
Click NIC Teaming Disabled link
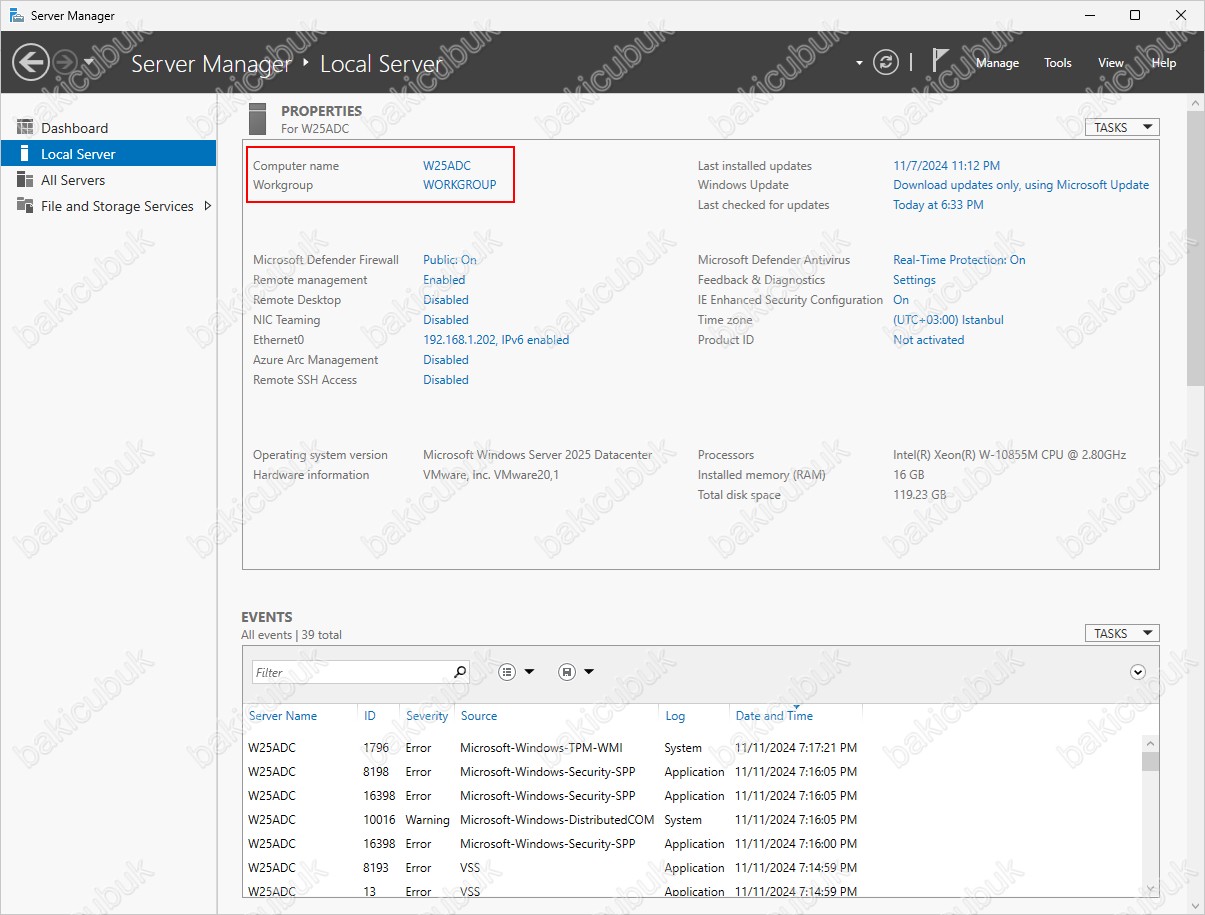point(445,320)
